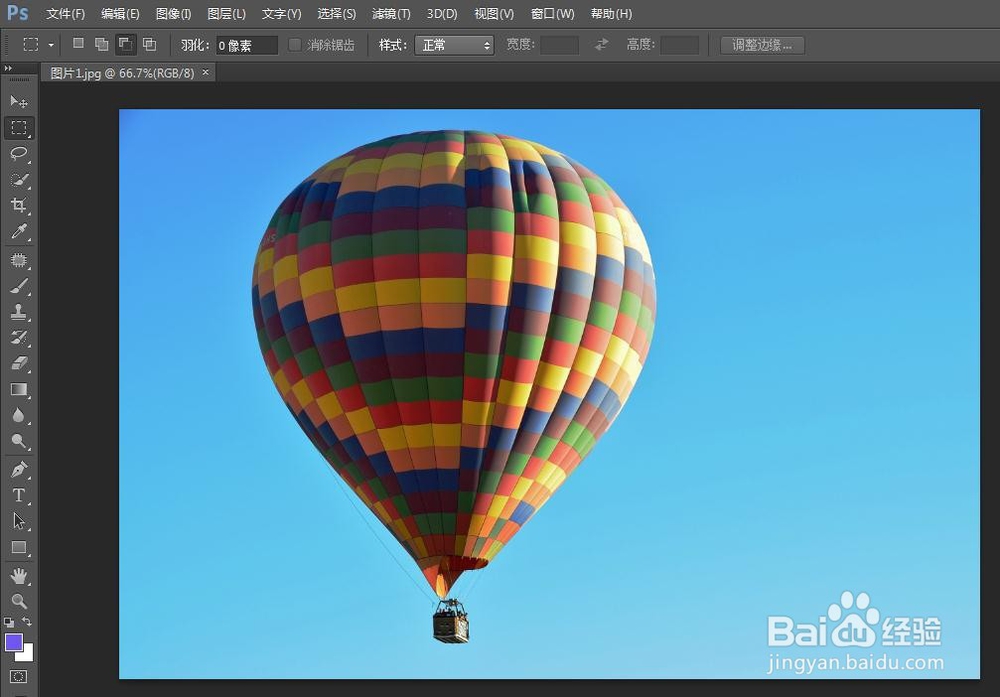Choose Add to Selection mode

101,44
